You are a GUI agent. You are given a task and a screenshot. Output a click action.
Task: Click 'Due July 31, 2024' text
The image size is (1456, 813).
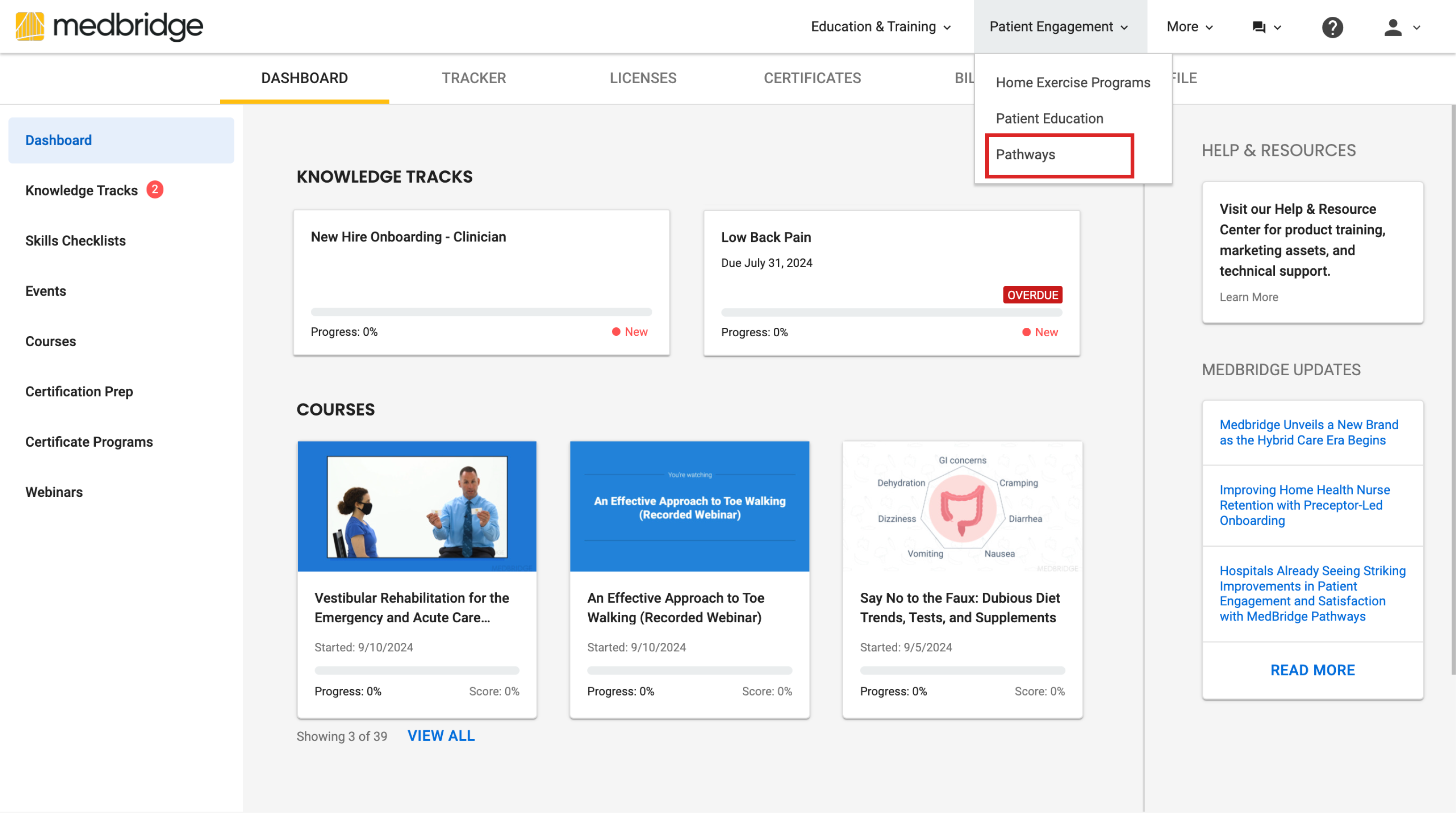point(766,263)
